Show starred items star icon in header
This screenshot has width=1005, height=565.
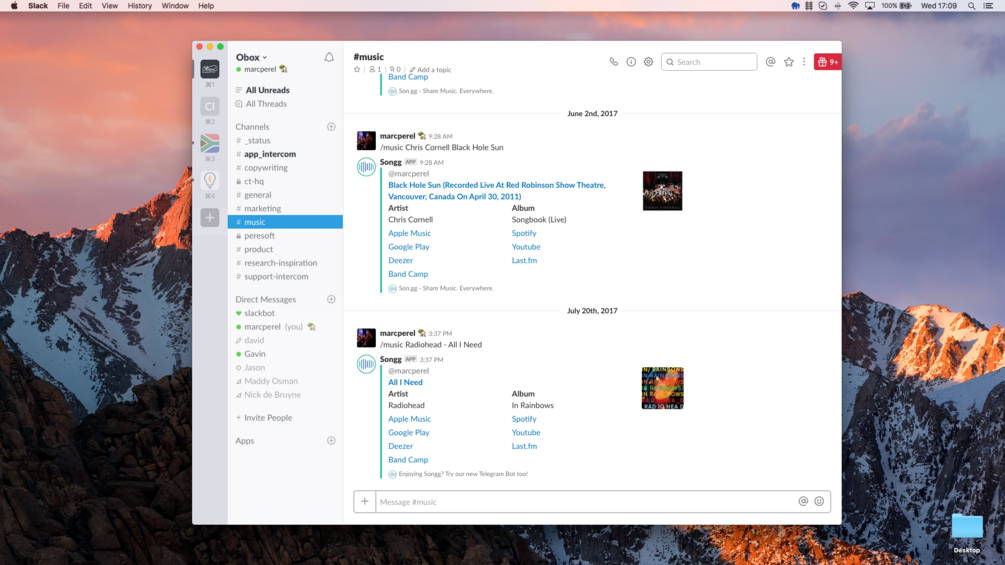coord(788,62)
